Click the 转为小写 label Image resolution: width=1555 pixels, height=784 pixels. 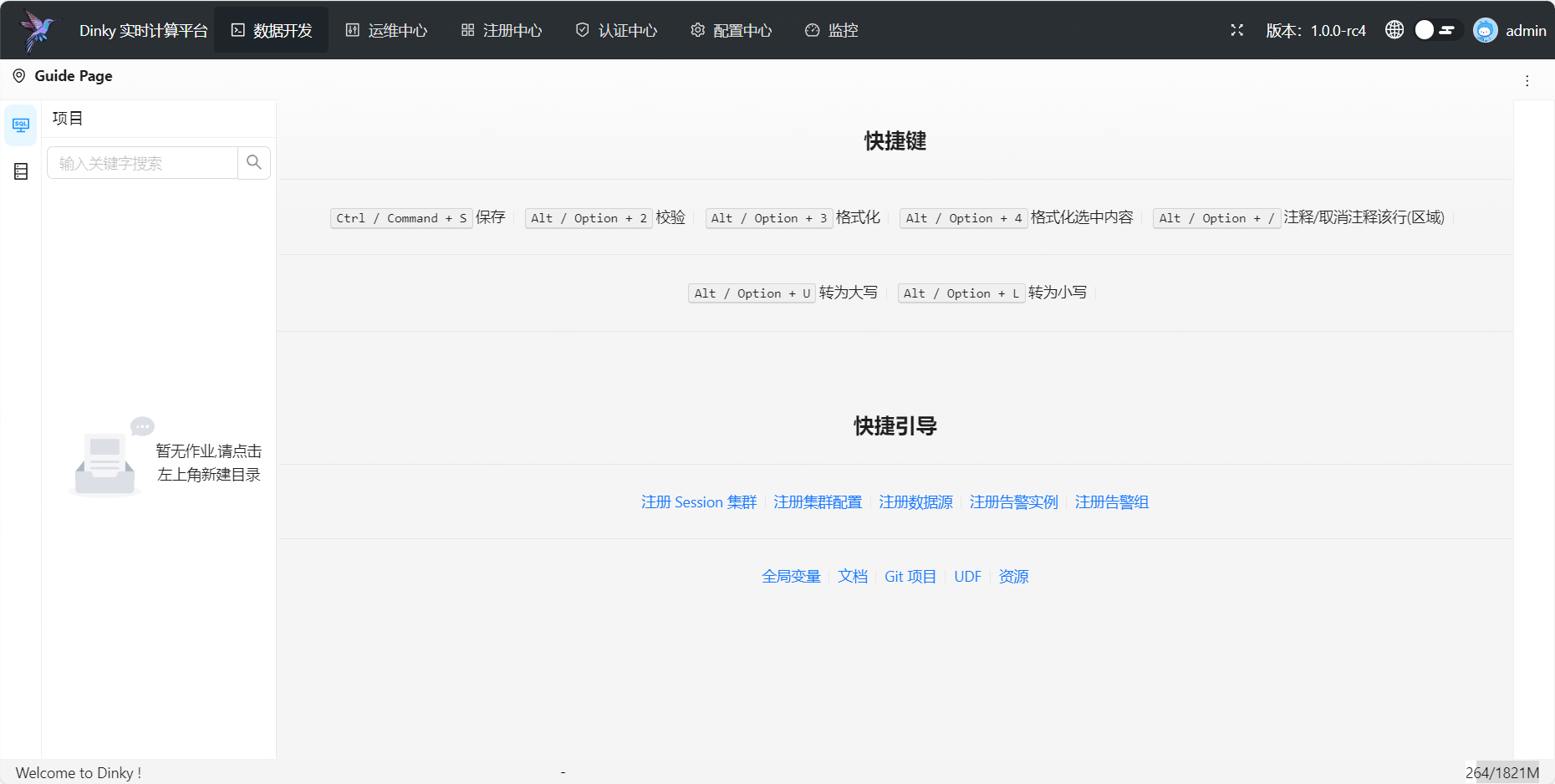click(1058, 293)
